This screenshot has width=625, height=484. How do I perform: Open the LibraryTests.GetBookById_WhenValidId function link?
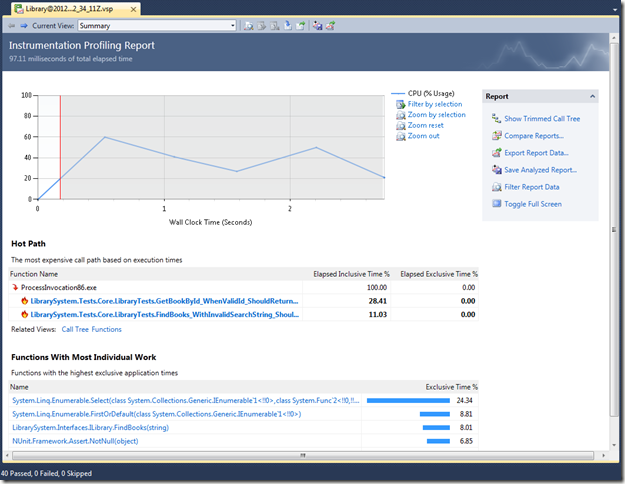(164, 301)
